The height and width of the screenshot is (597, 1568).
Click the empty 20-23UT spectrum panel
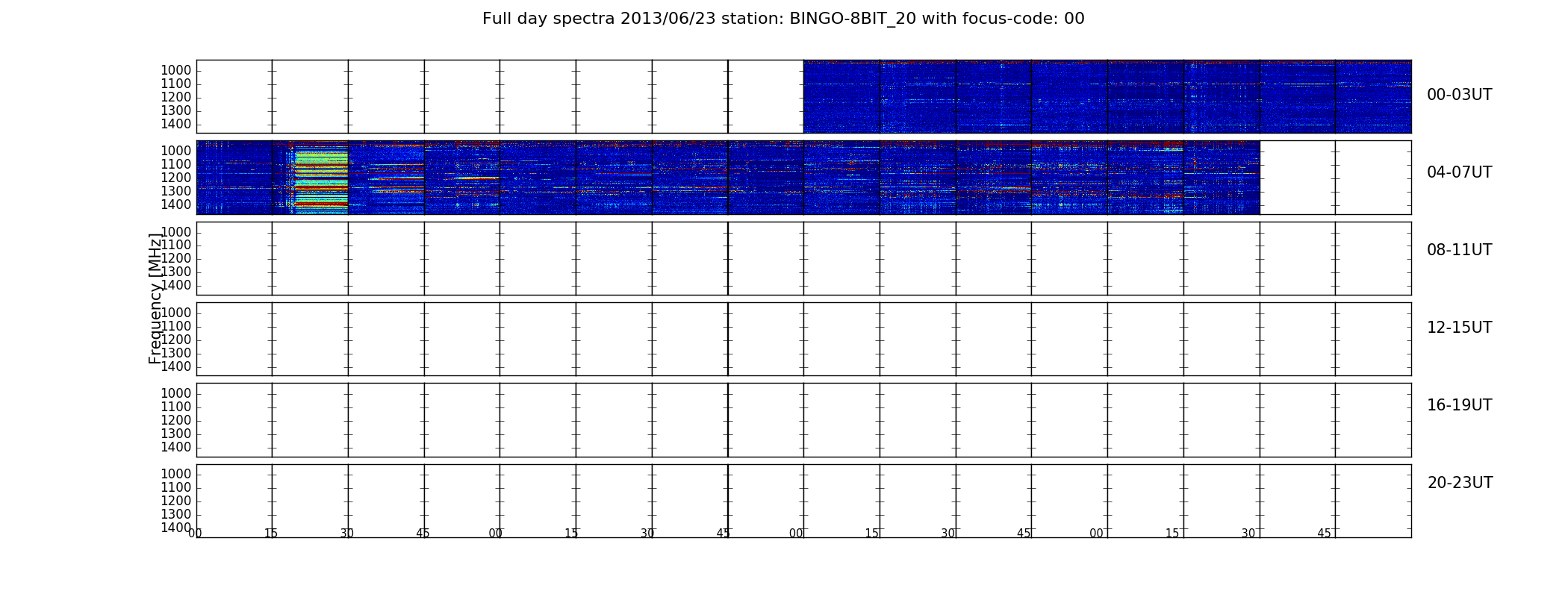[x=803, y=501]
